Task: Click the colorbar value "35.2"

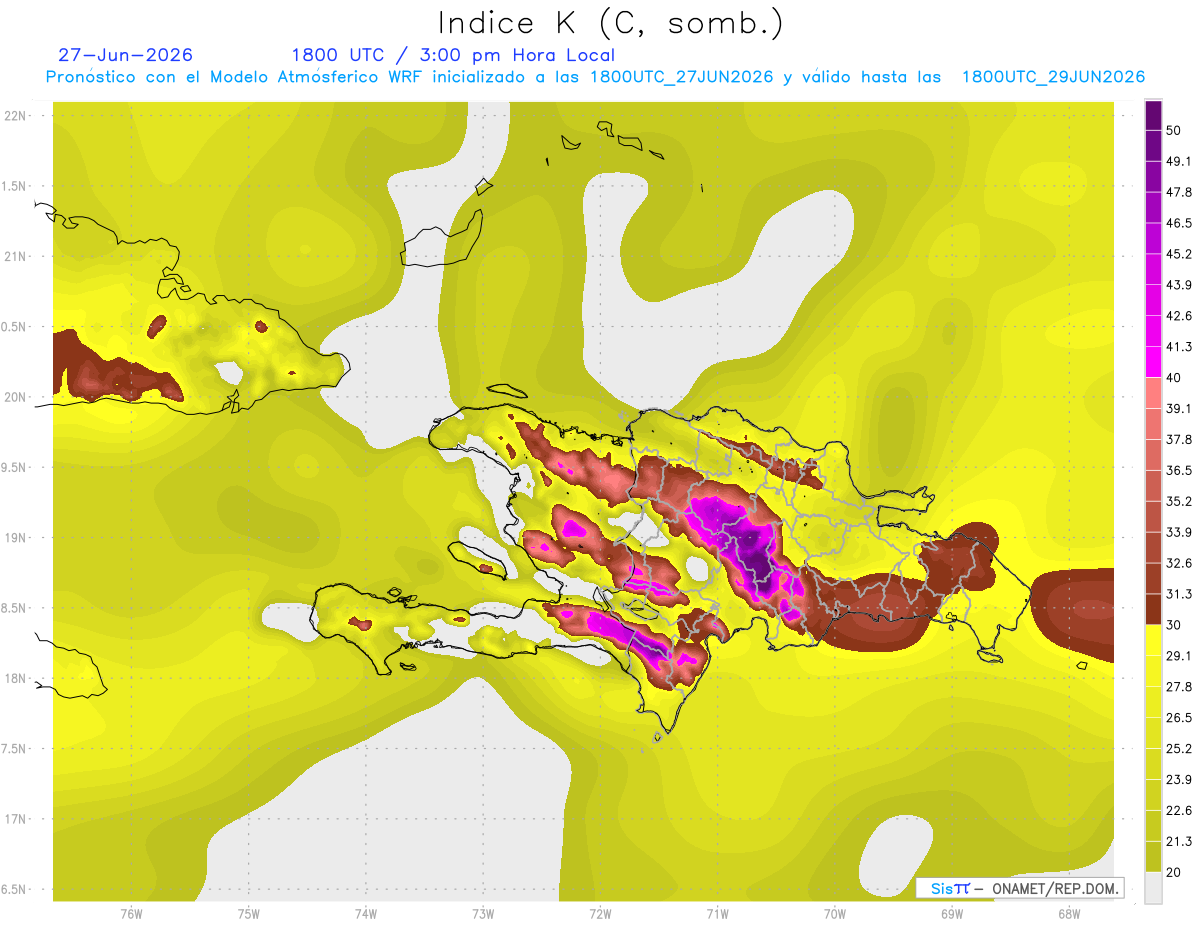Action: click(x=1180, y=501)
